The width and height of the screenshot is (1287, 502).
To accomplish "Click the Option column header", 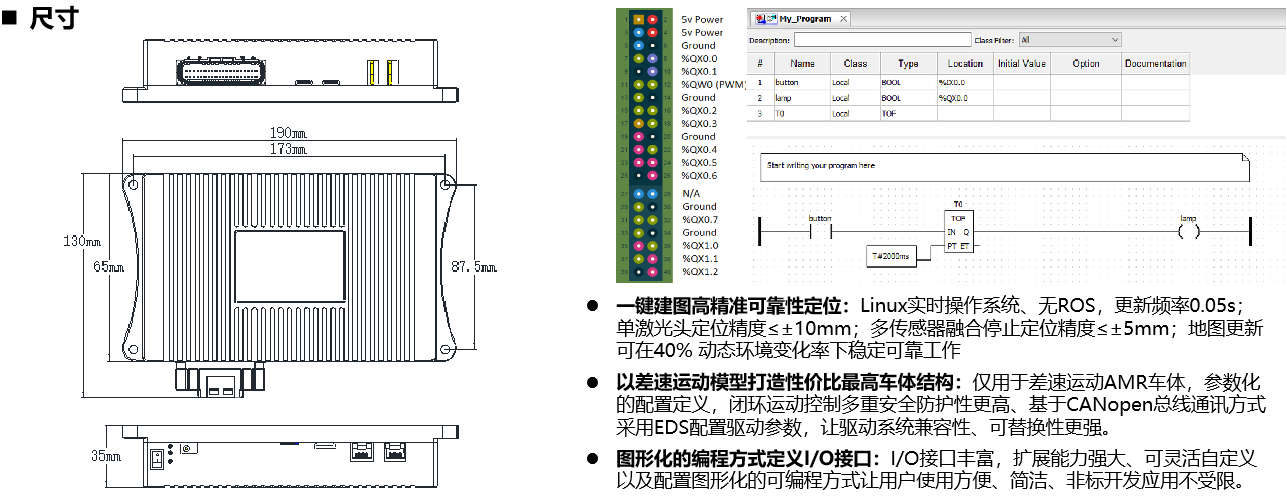I will (1085, 63).
